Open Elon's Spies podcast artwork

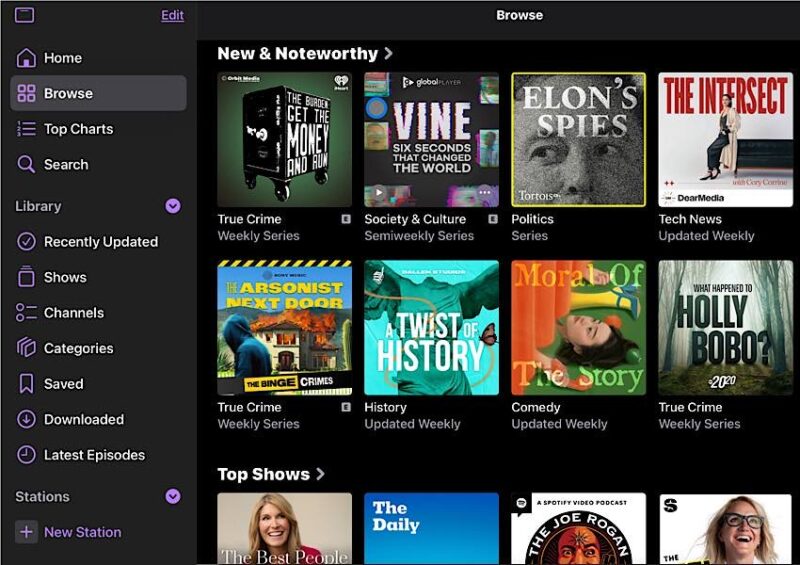[579, 139]
